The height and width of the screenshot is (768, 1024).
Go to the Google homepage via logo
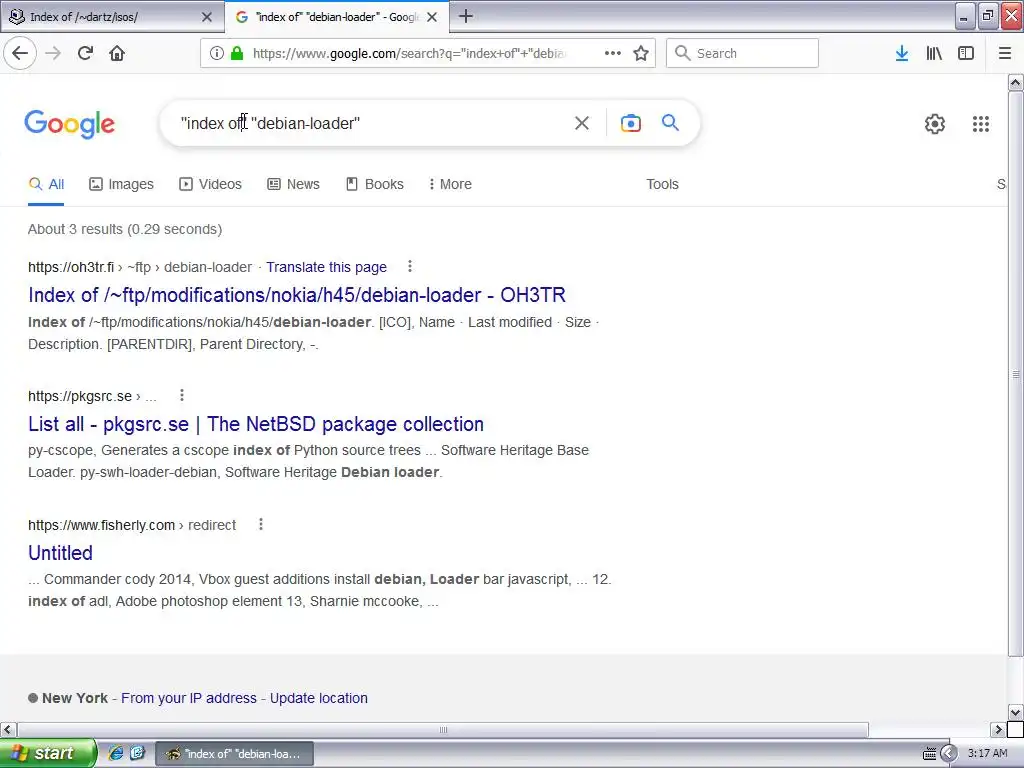[69, 123]
